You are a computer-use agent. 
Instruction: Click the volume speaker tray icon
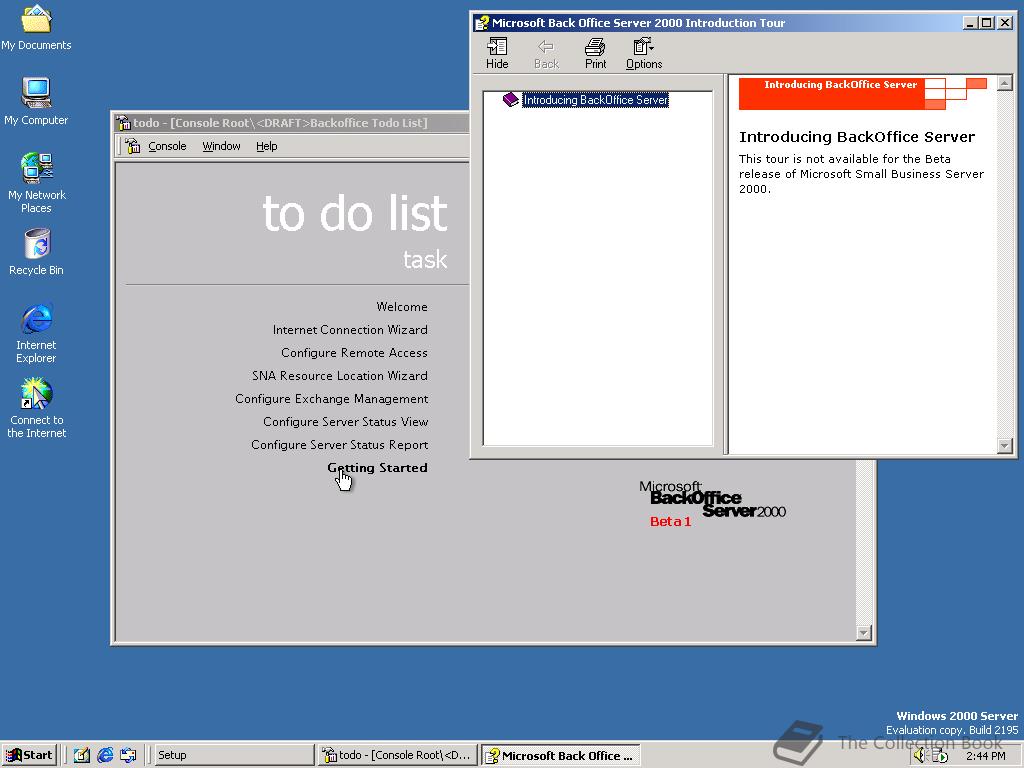[x=920, y=756]
